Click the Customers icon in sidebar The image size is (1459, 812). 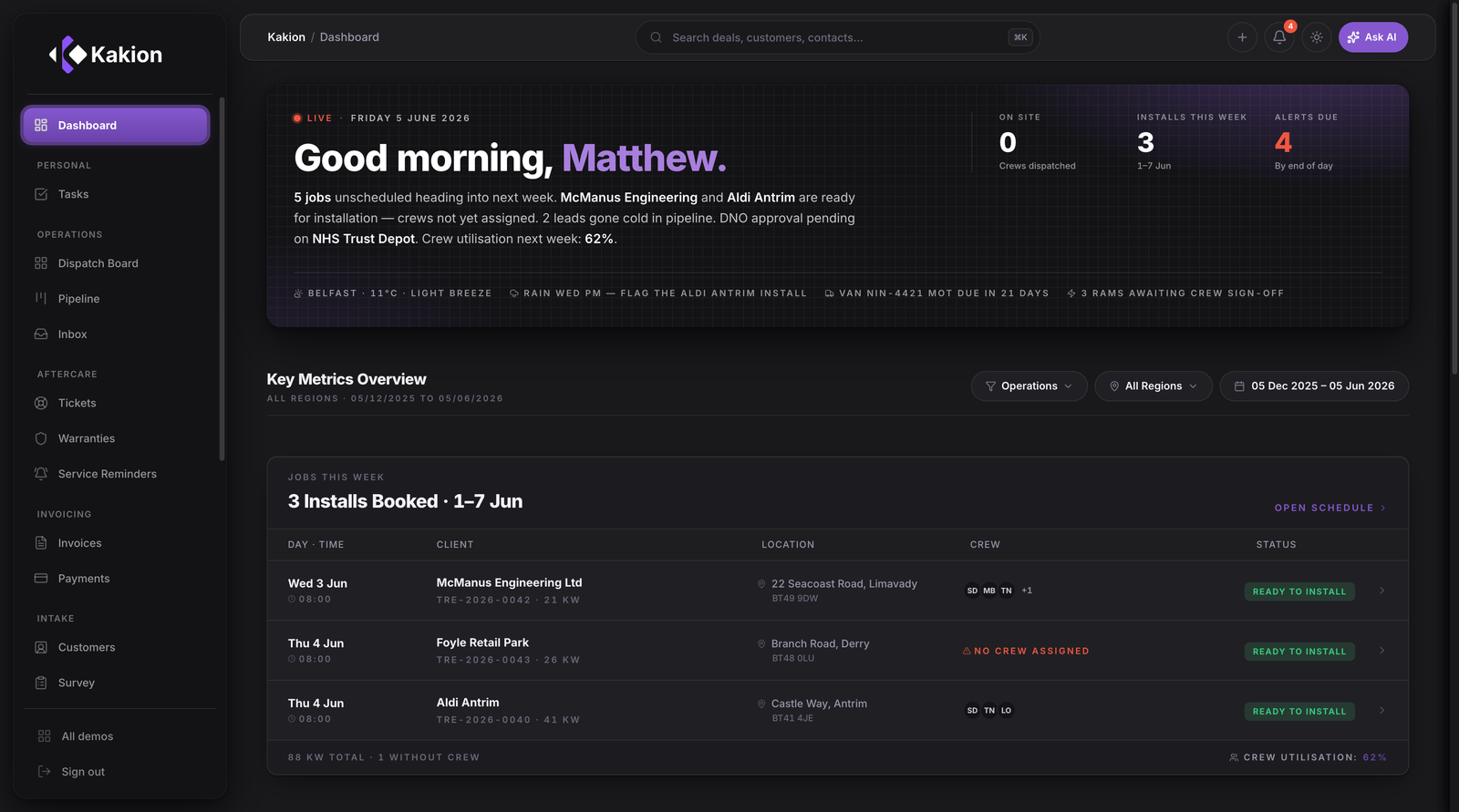tap(41, 647)
